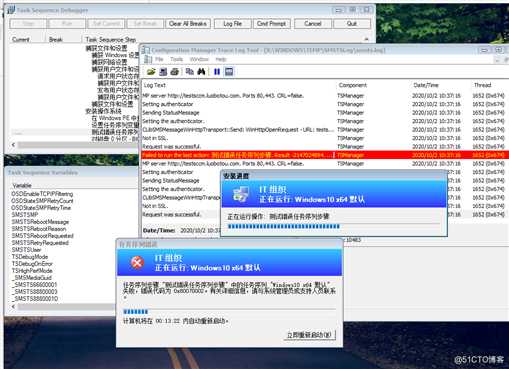Click the Task Sequence Variables window title bar

(71, 172)
